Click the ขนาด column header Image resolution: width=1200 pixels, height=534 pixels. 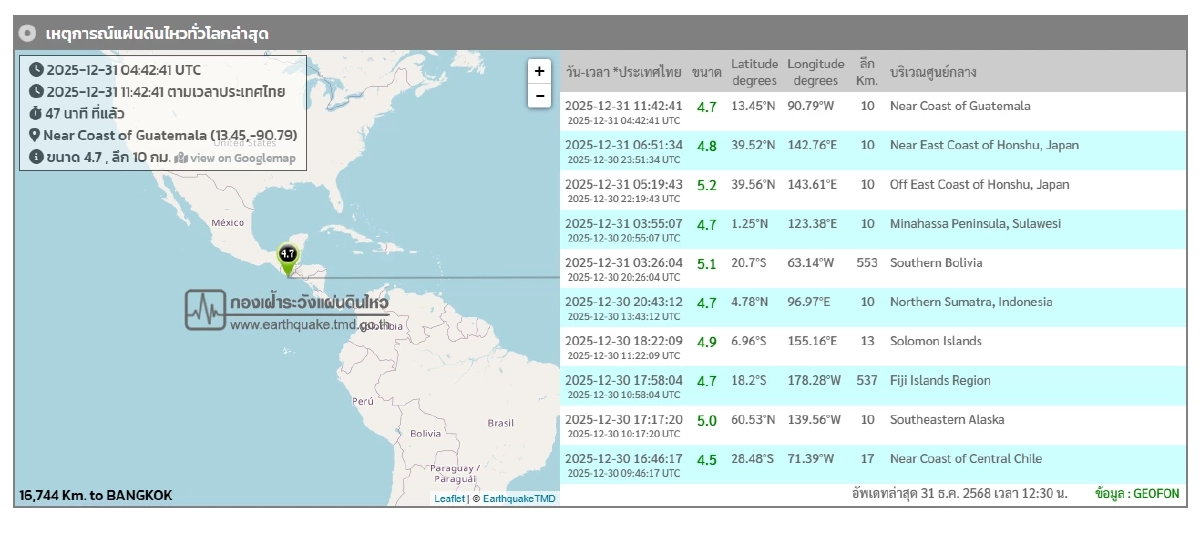(706, 72)
